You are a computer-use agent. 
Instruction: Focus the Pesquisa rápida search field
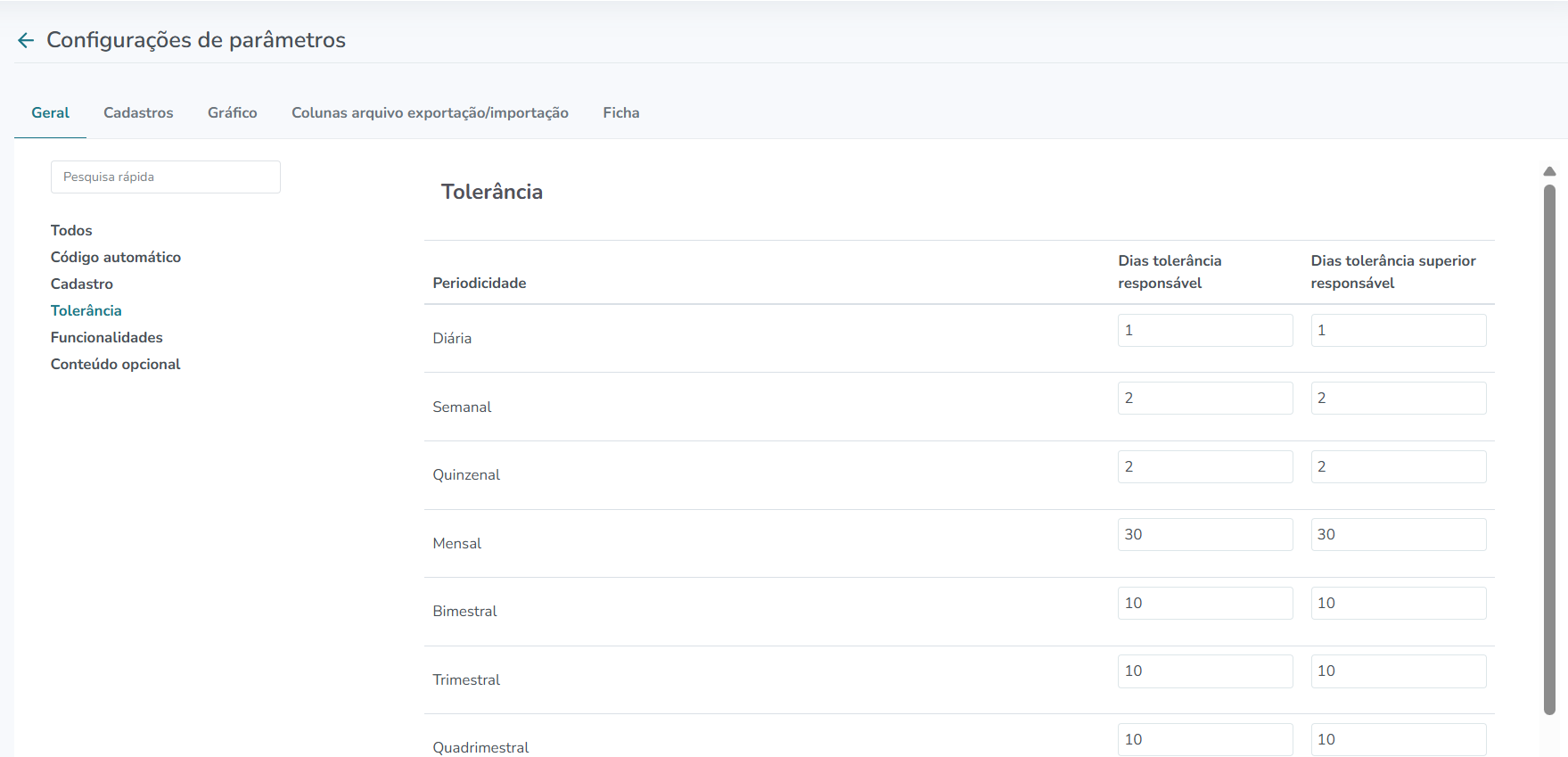166,177
